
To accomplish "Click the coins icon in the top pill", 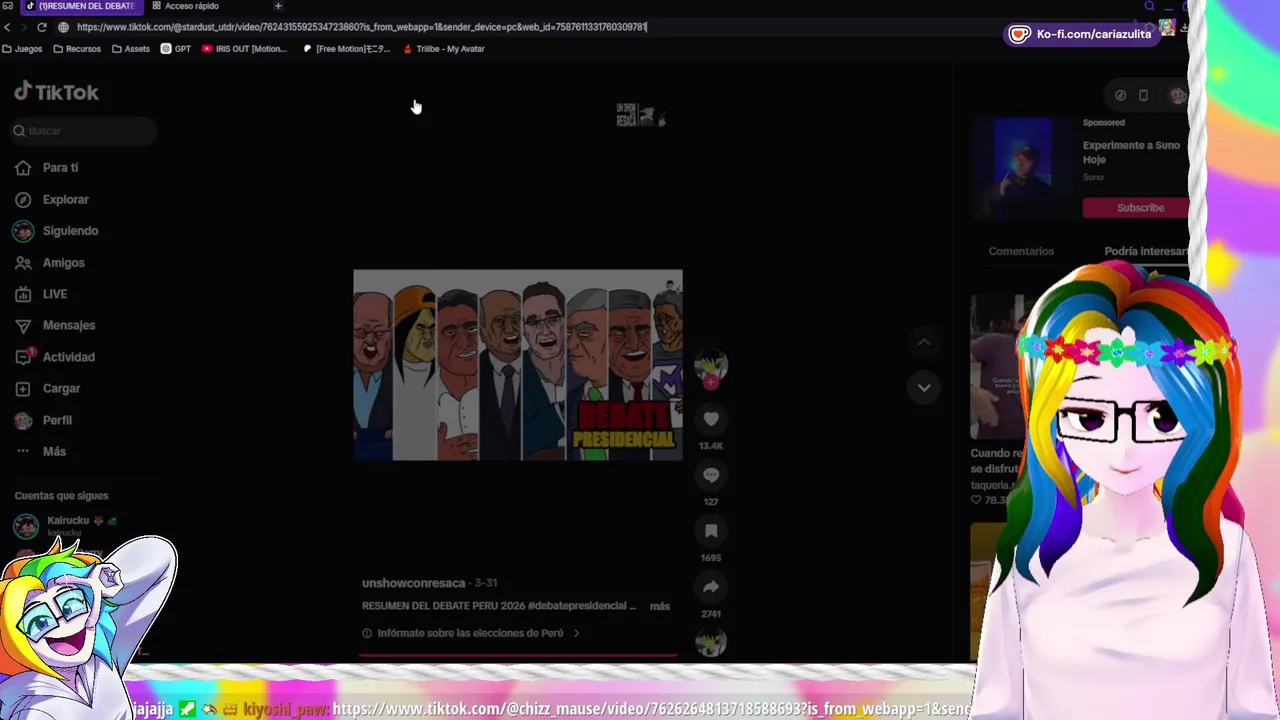I will [1121, 96].
